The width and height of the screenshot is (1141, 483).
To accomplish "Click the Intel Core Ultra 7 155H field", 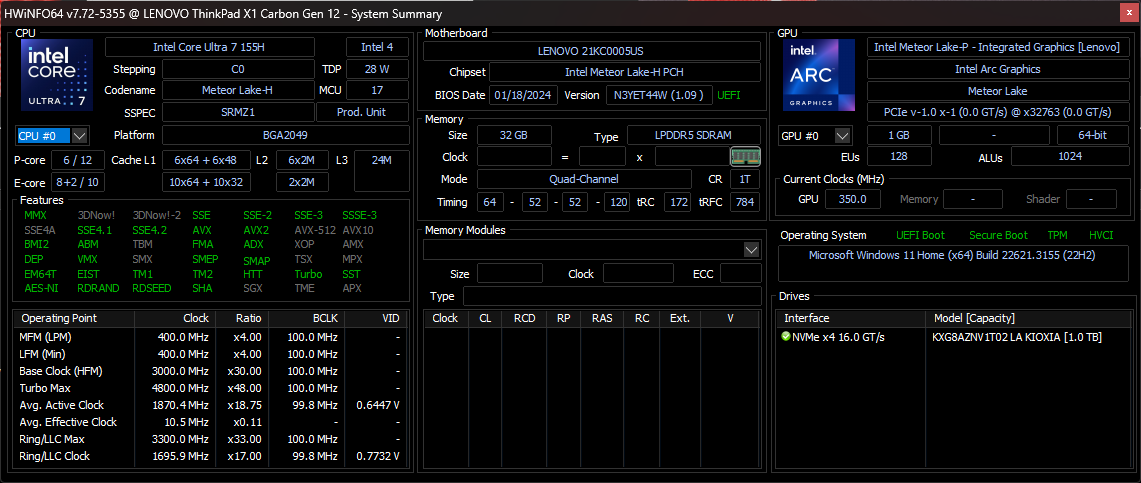I will [x=210, y=47].
